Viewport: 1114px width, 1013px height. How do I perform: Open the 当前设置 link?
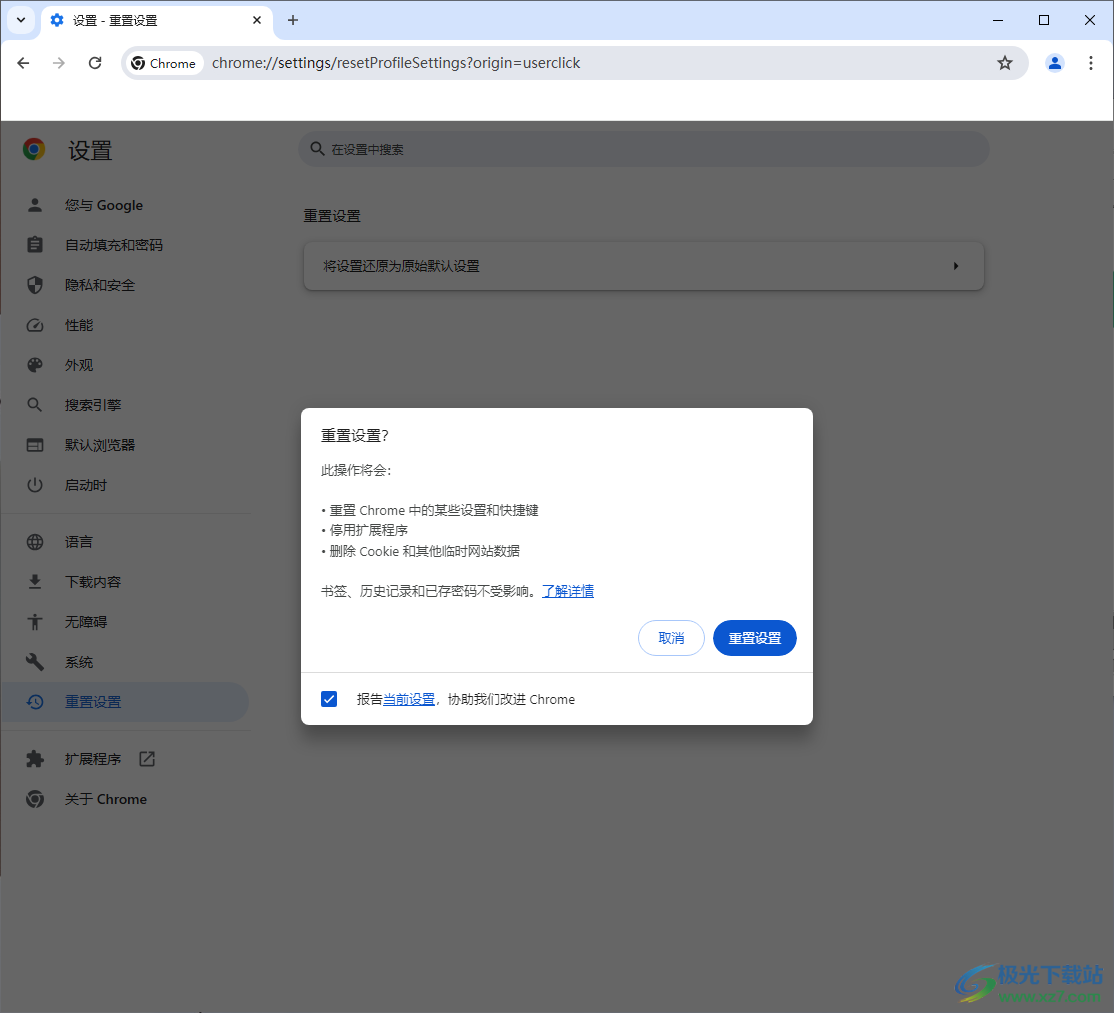pyautogui.click(x=409, y=700)
